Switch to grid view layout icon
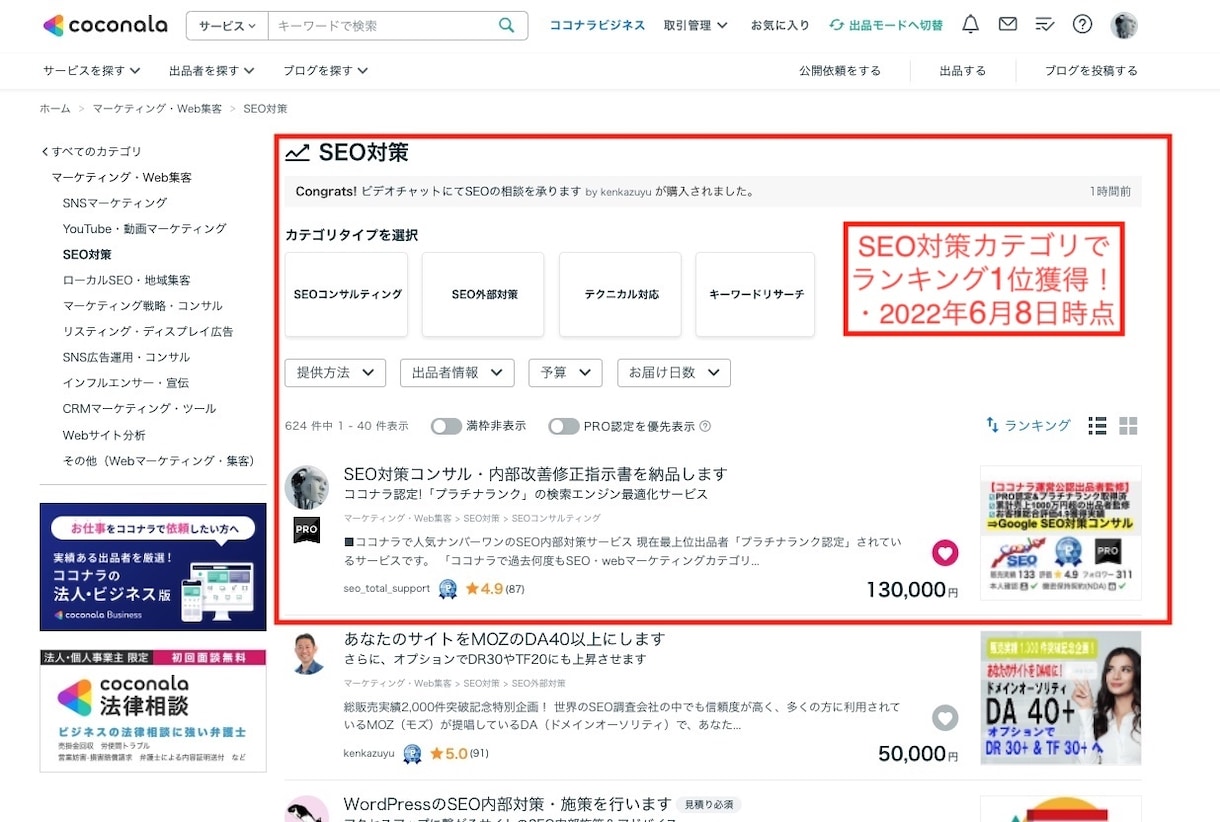This screenshot has height=822, width=1220. pyautogui.click(x=1128, y=426)
